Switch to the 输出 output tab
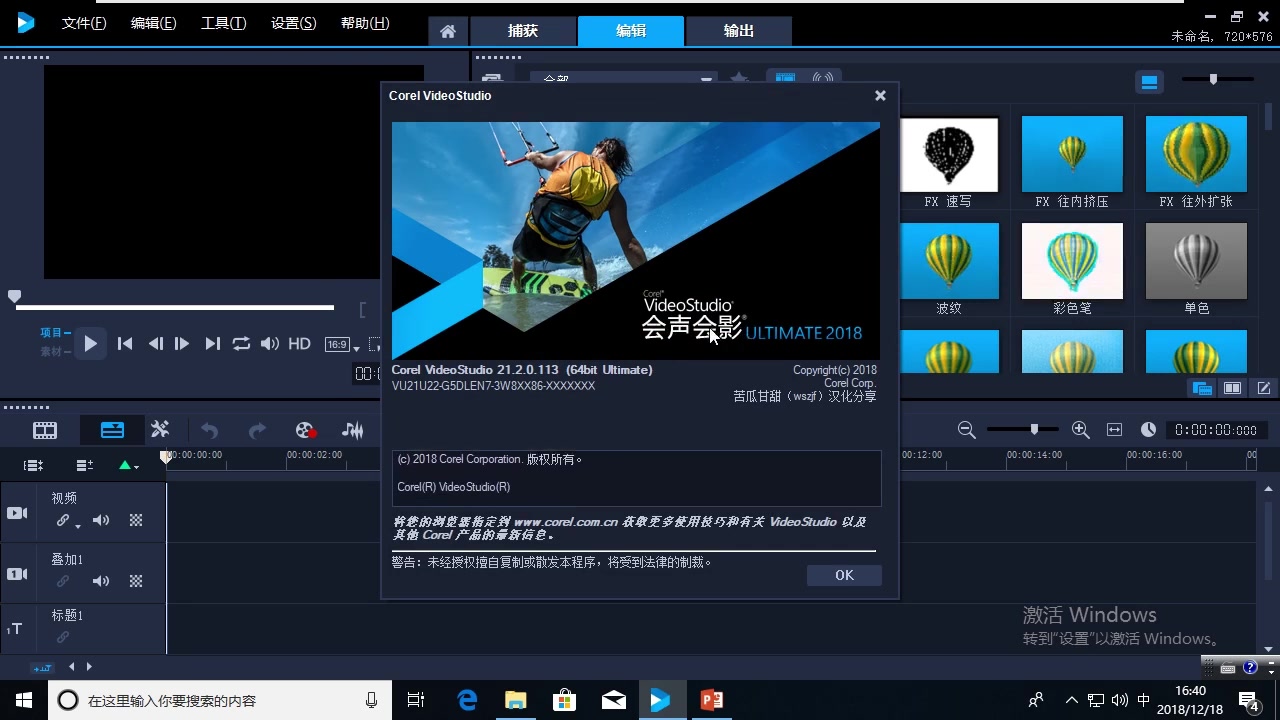 click(x=739, y=31)
